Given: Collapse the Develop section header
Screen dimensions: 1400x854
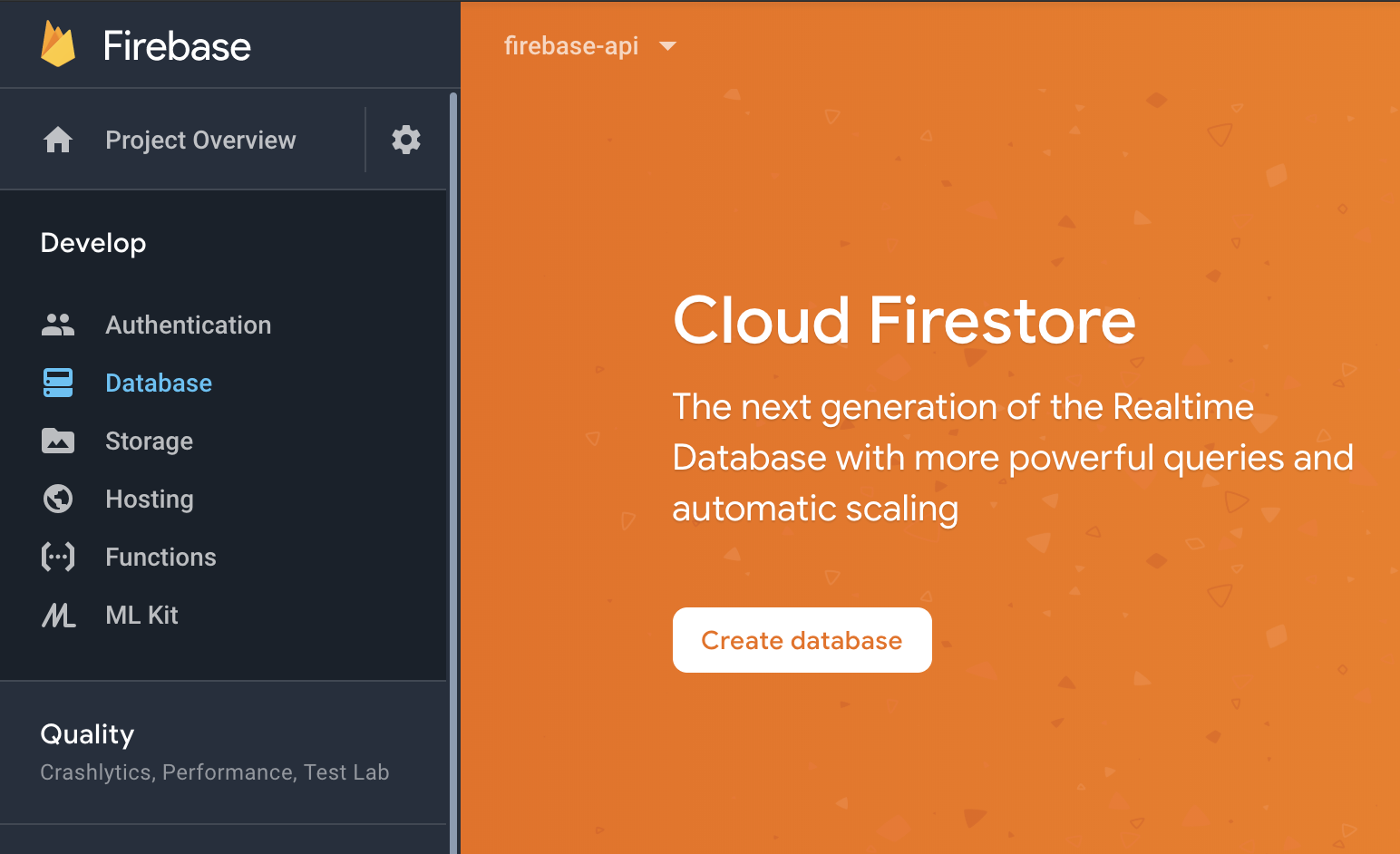Looking at the screenshot, I should (93, 243).
